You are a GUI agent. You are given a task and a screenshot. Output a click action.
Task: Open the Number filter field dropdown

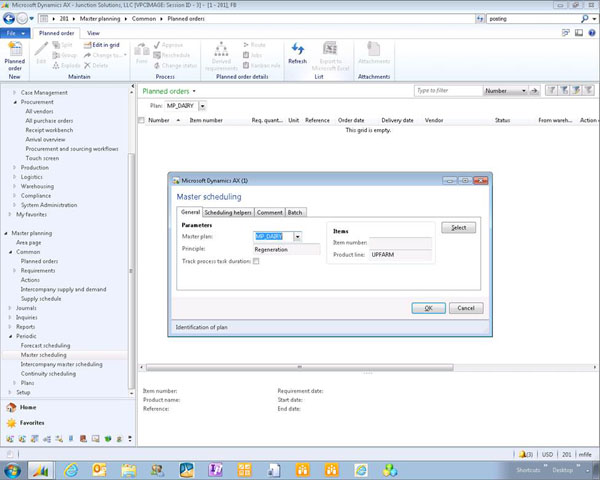click(523, 91)
